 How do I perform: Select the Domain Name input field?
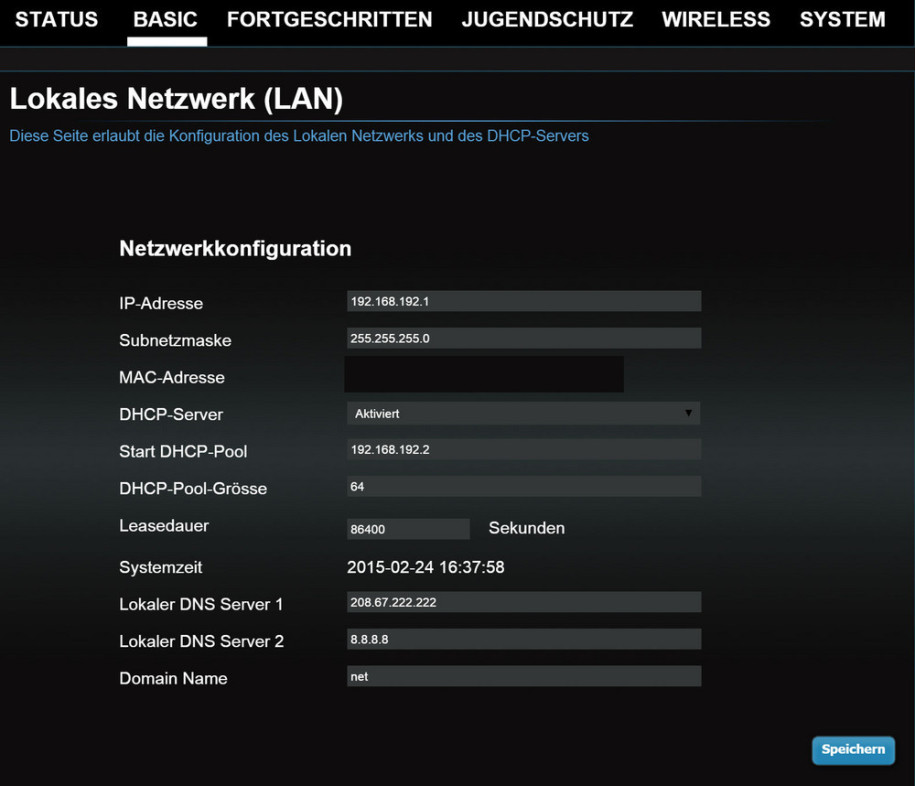pyautogui.click(x=524, y=676)
